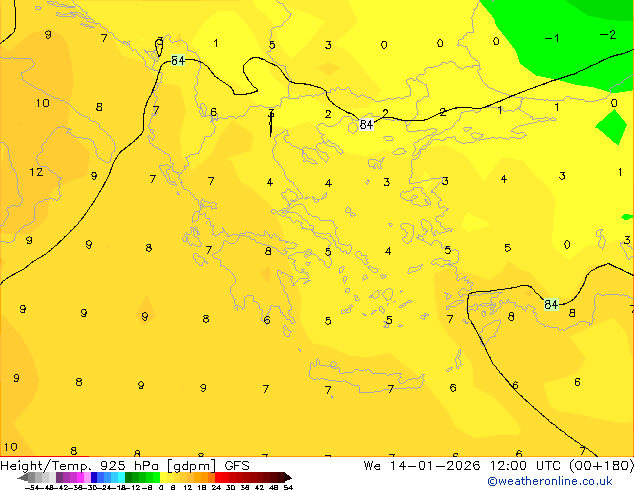Pick the dark blue swatch at legend -30

(x=94, y=477)
